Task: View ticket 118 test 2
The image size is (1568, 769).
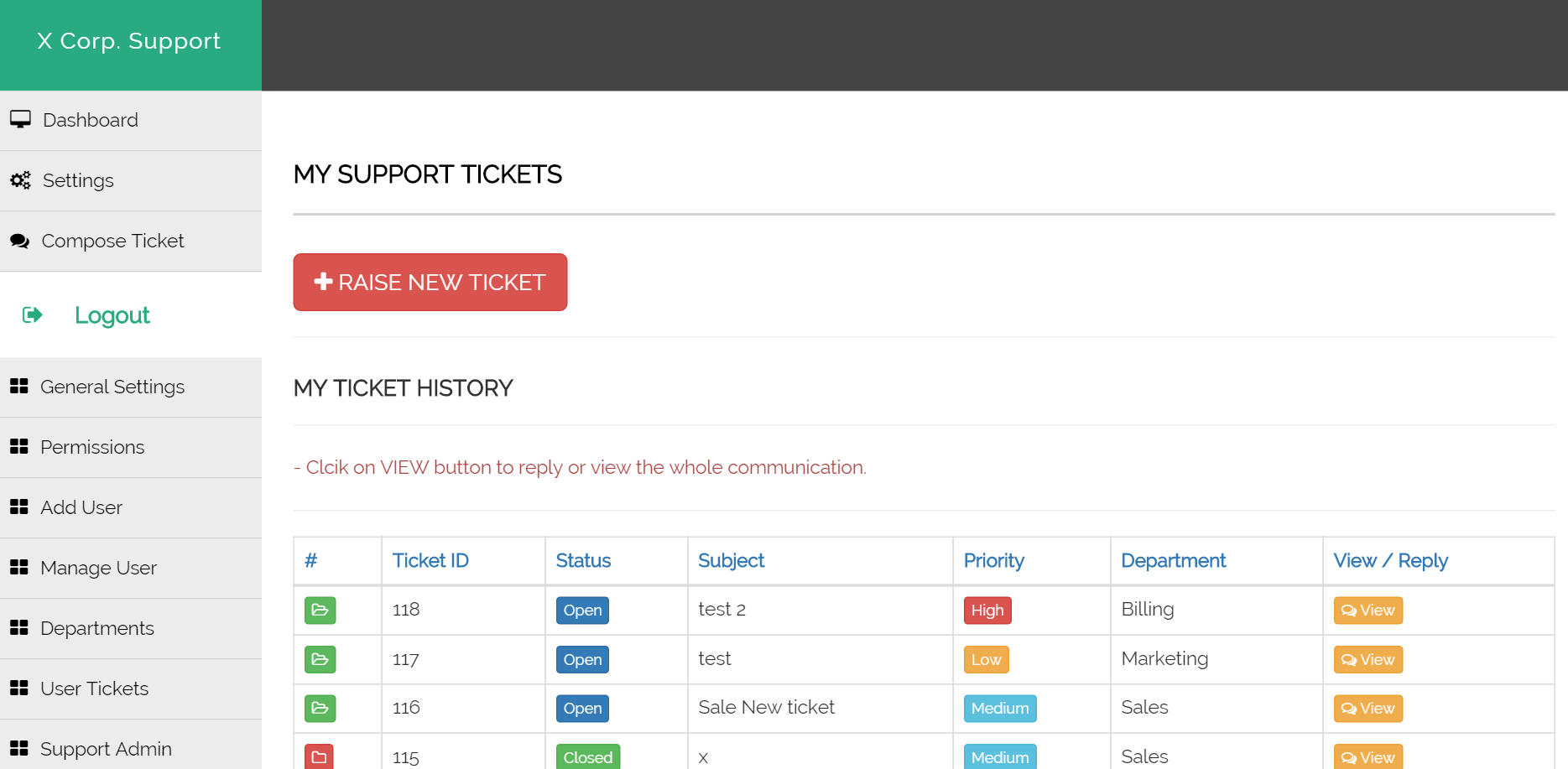Action: 1367,611
